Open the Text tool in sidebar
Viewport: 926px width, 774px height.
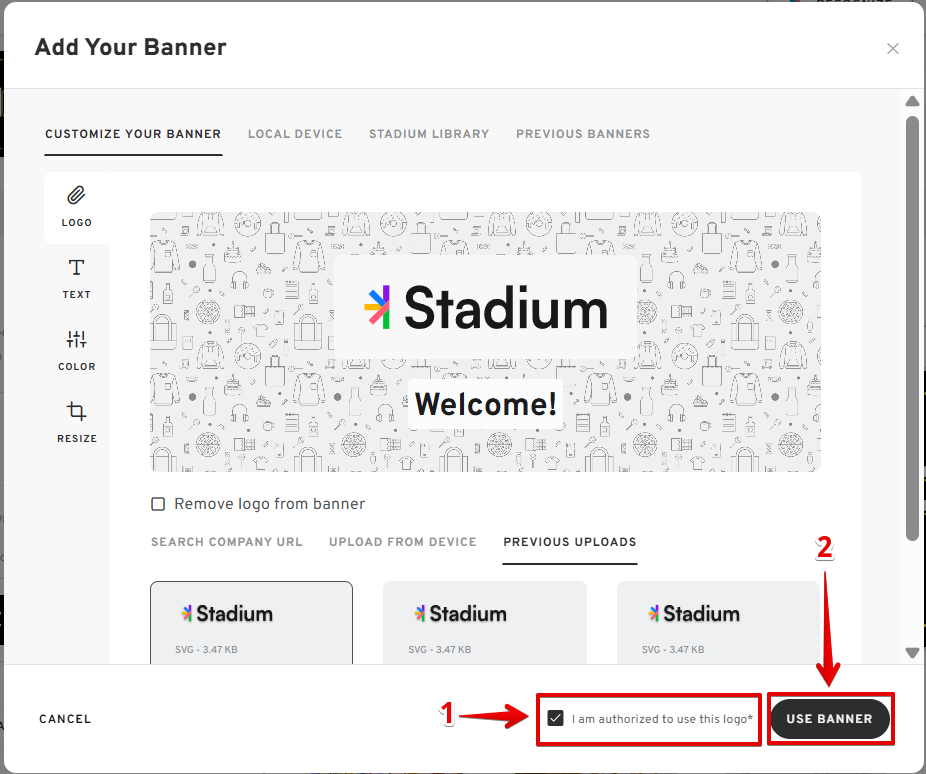(x=77, y=268)
